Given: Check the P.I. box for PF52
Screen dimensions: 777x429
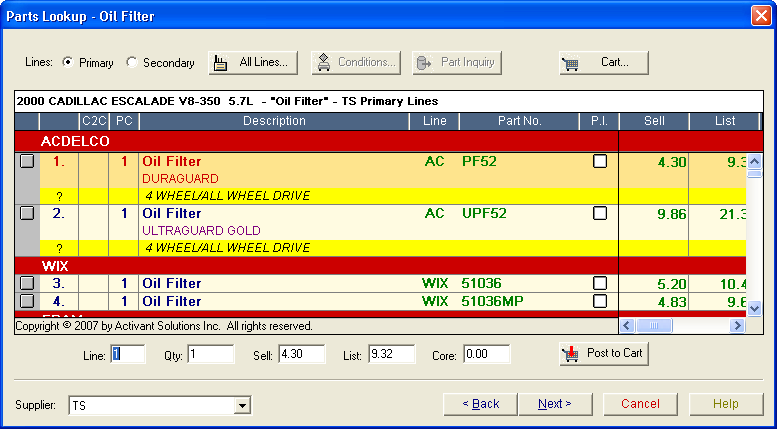Looking at the screenshot, I should point(600,161).
